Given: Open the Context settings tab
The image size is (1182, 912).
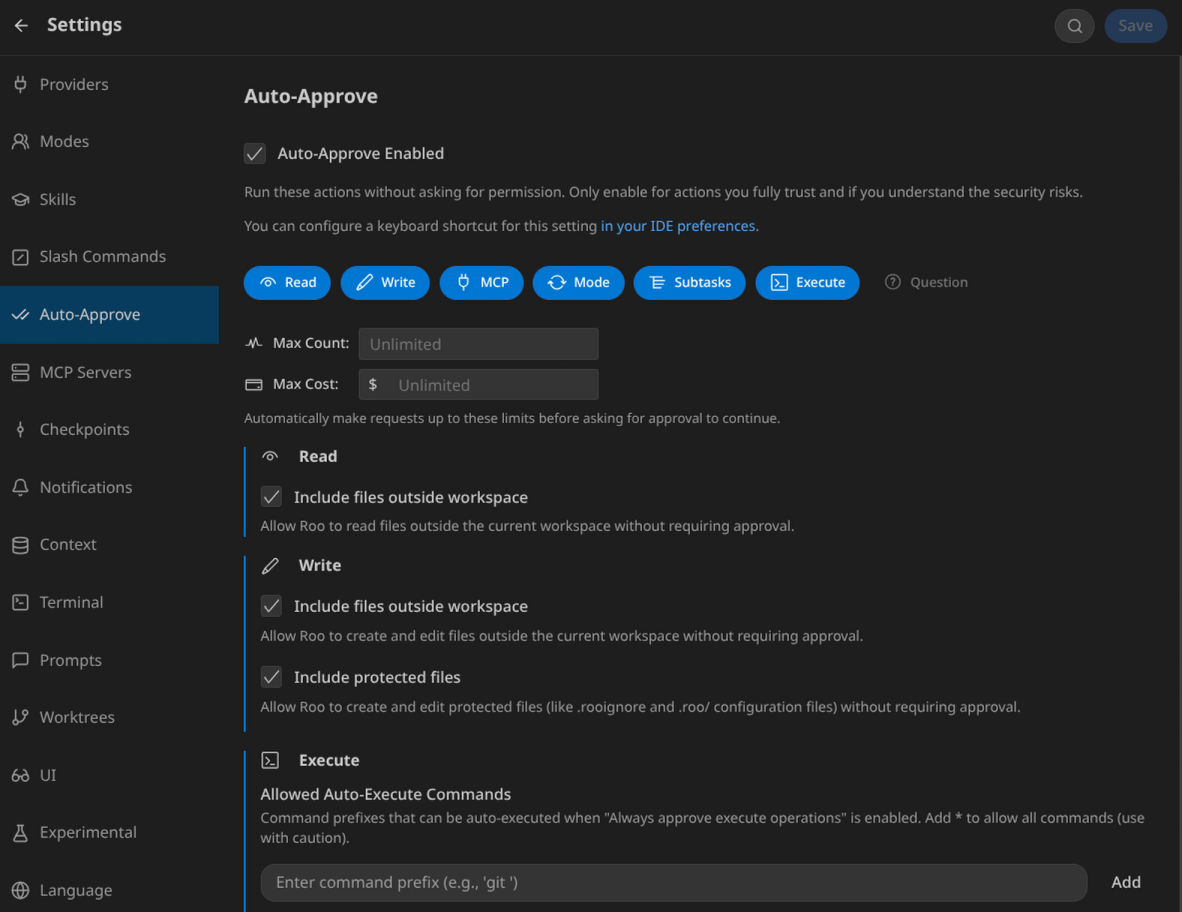Looking at the screenshot, I should coord(109,545).
